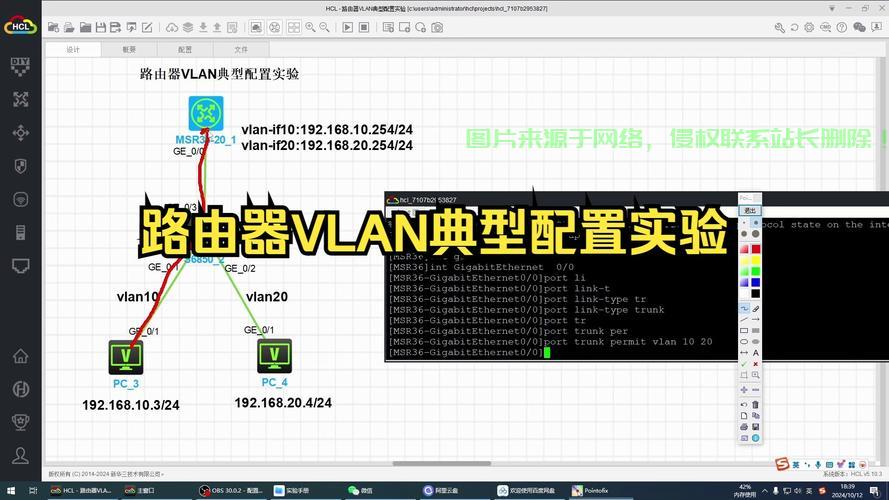Click the edit note pencil icon in toolbar
This screenshot has width=889, height=500.
tap(147, 27)
